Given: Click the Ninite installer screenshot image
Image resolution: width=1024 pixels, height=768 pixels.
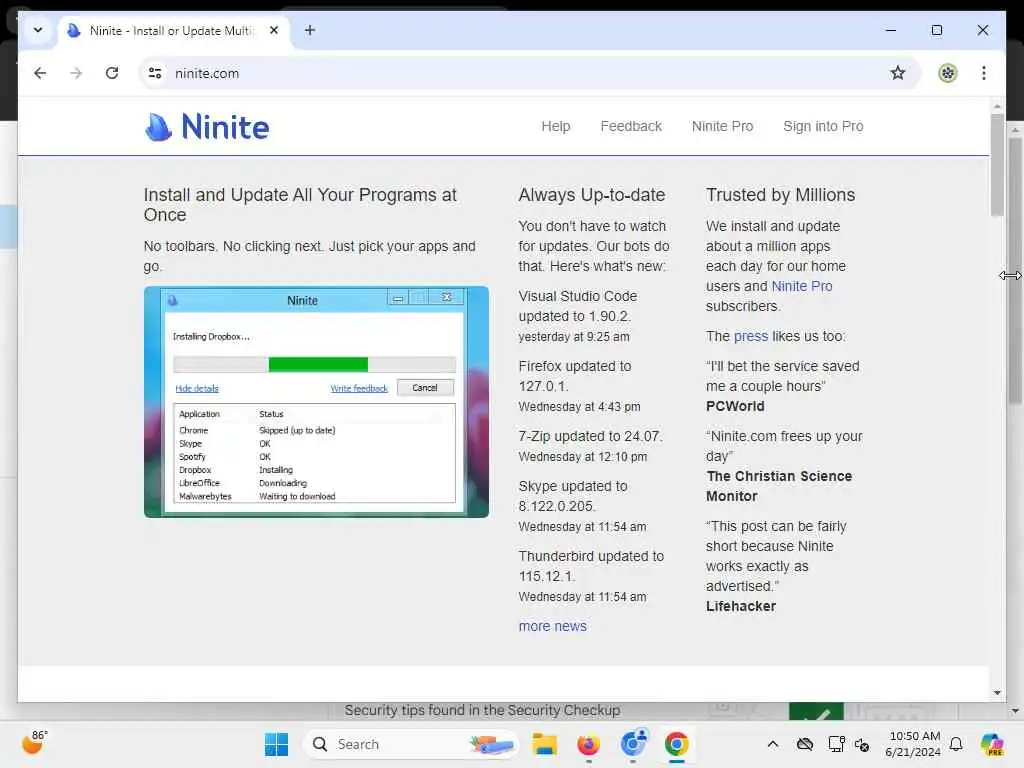Looking at the screenshot, I should (316, 402).
